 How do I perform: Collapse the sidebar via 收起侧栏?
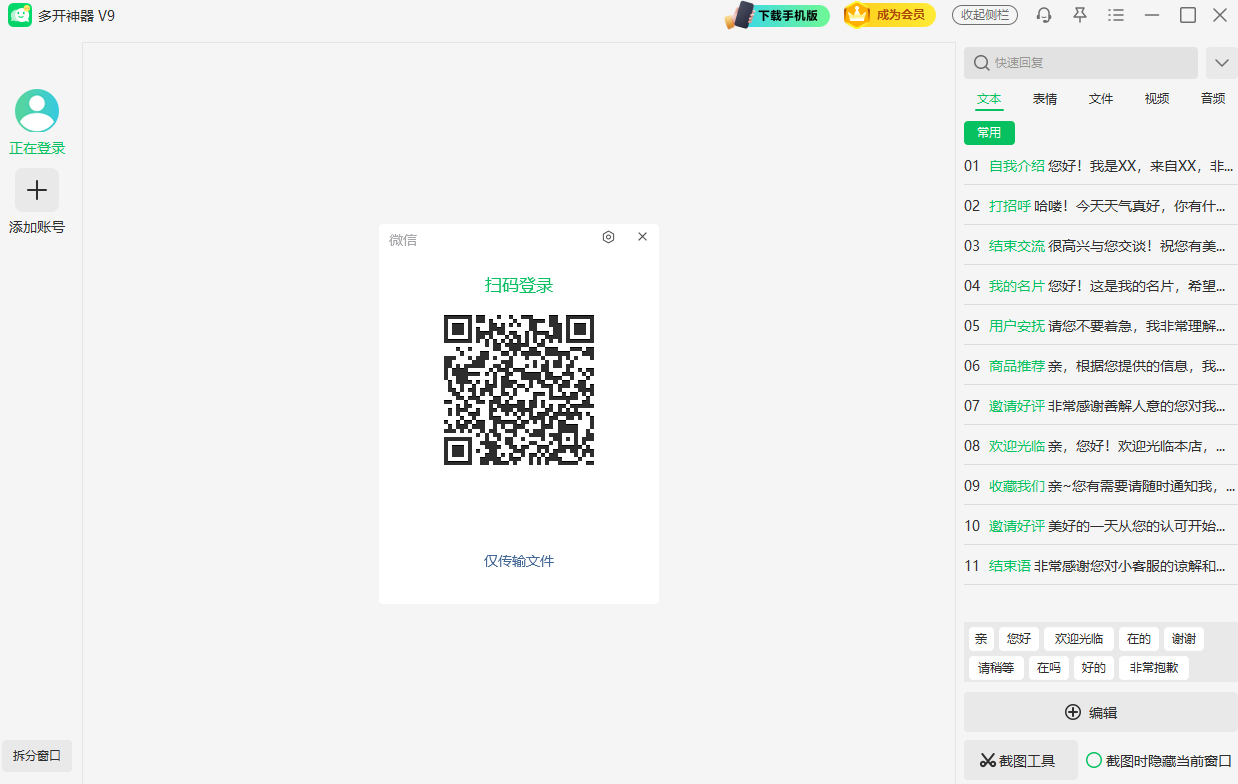point(985,15)
